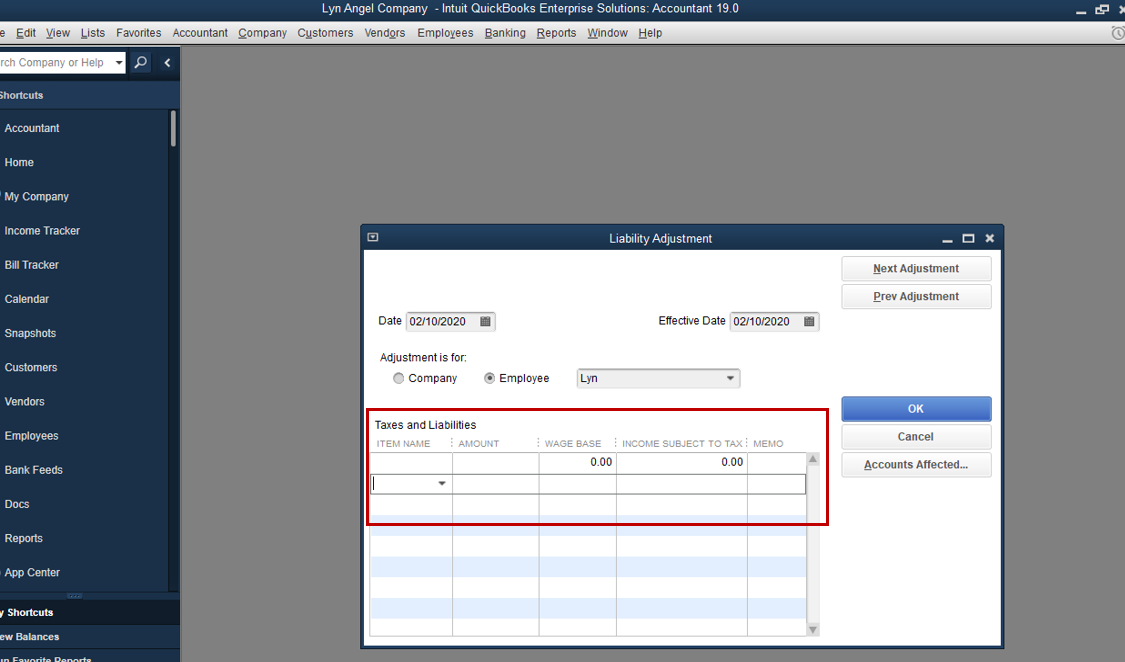Open Income Tracker from the sidebar
1125x662 pixels.
pos(42,230)
